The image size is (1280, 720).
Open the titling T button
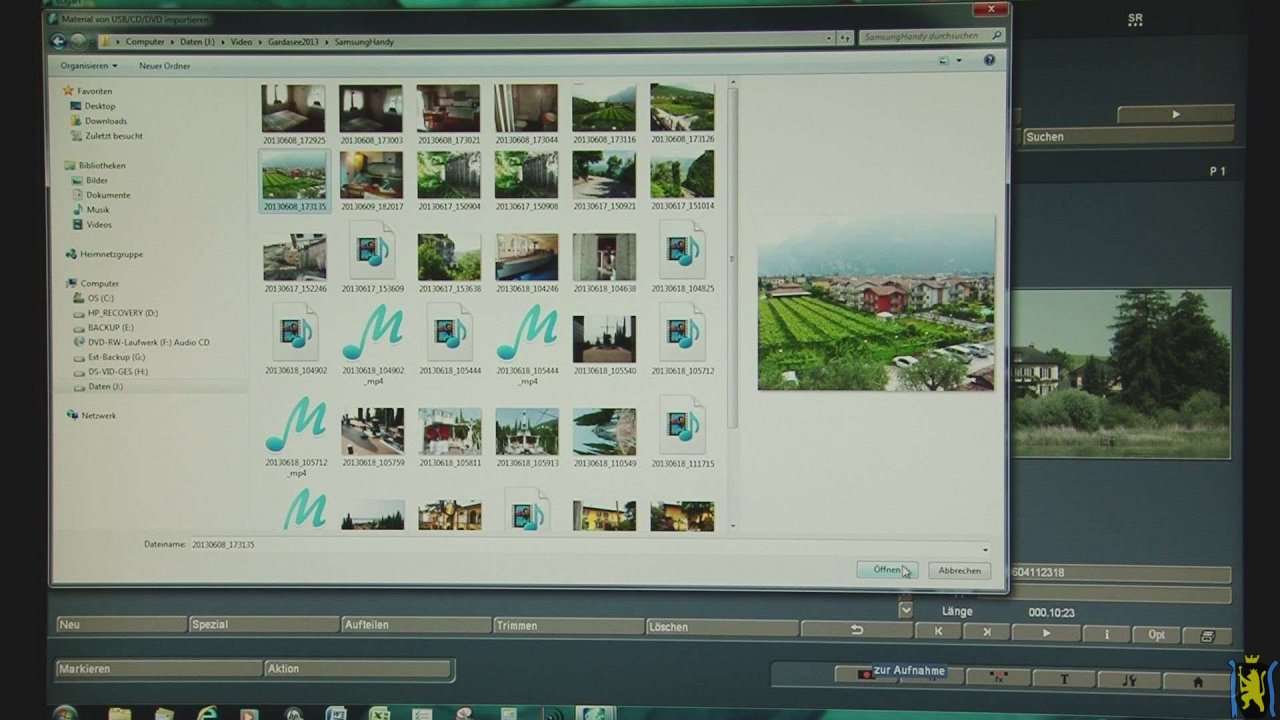click(x=1064, y=680)
